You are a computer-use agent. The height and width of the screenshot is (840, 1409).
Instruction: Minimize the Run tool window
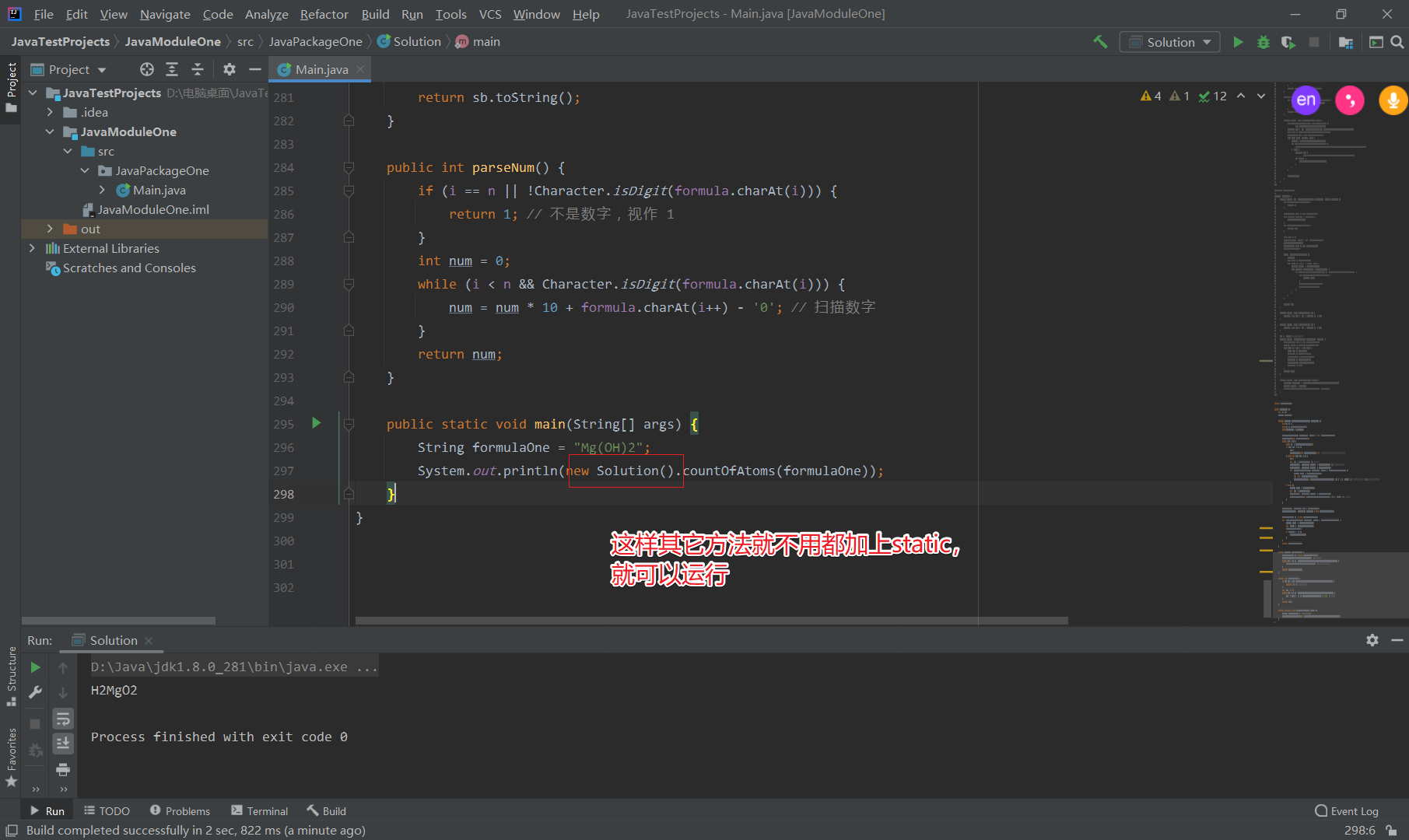coord(1397,640)
